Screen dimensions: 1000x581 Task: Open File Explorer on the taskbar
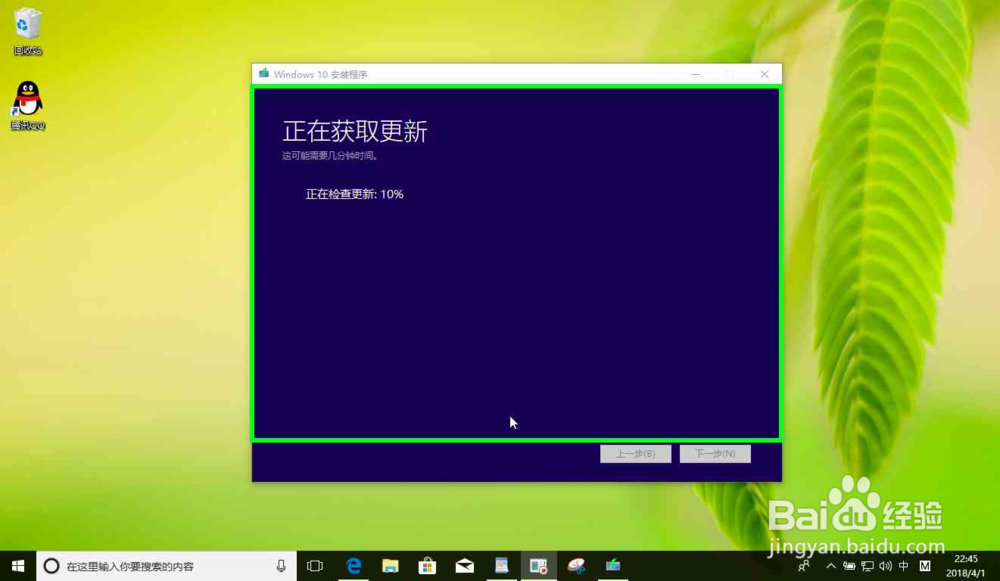click(391, 565)
